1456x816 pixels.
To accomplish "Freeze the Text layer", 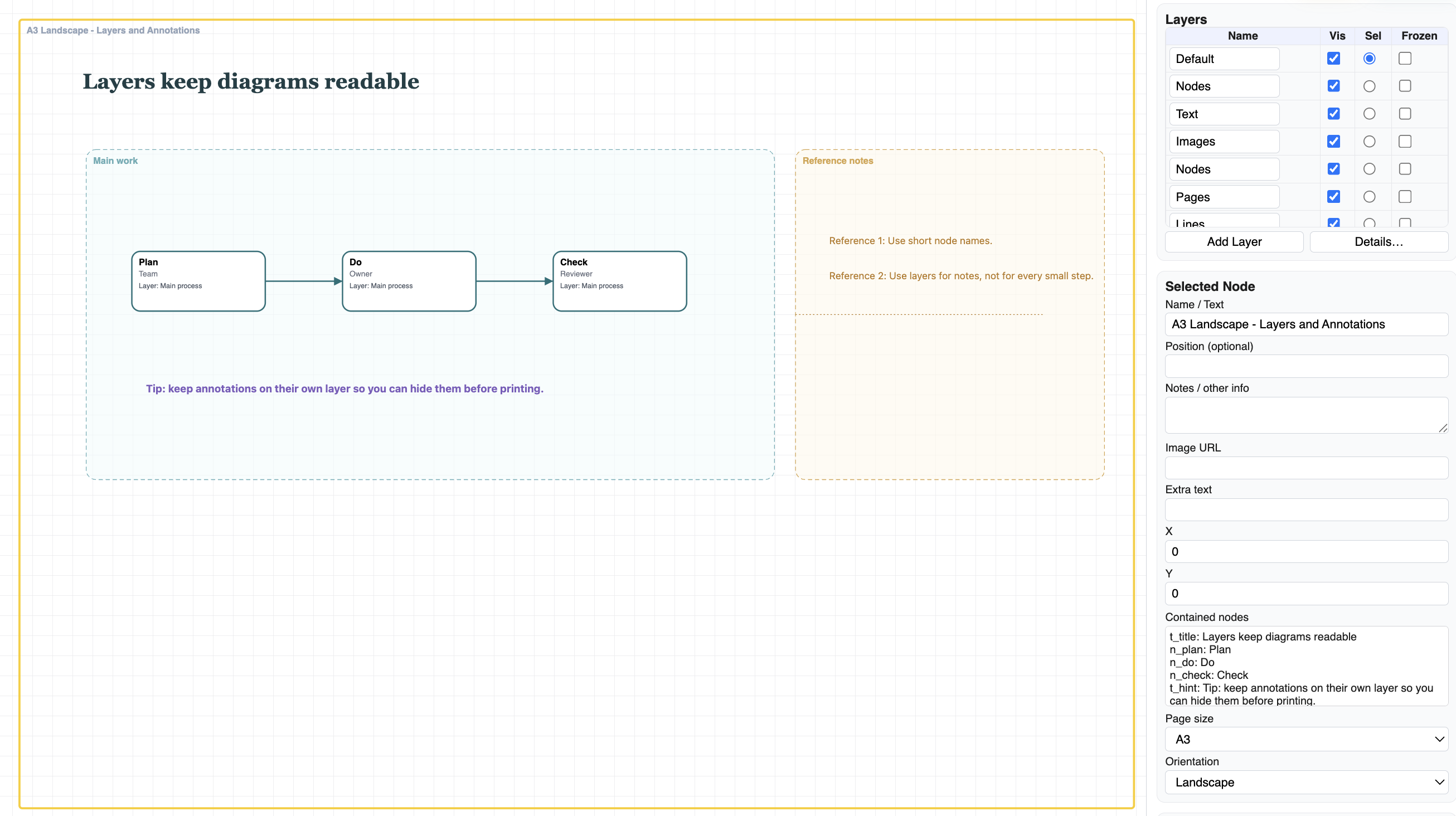I will coord(1405,114).
